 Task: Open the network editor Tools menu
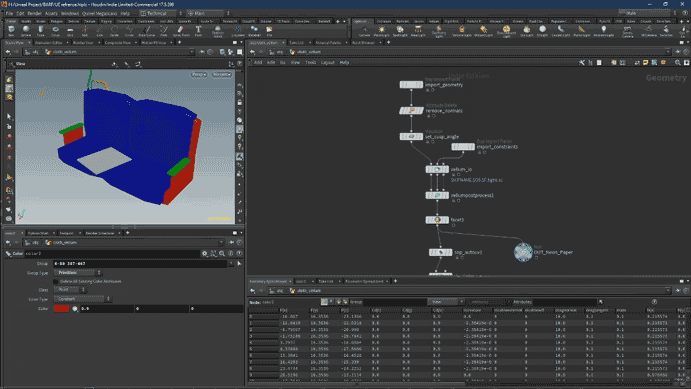coord(311,63)
